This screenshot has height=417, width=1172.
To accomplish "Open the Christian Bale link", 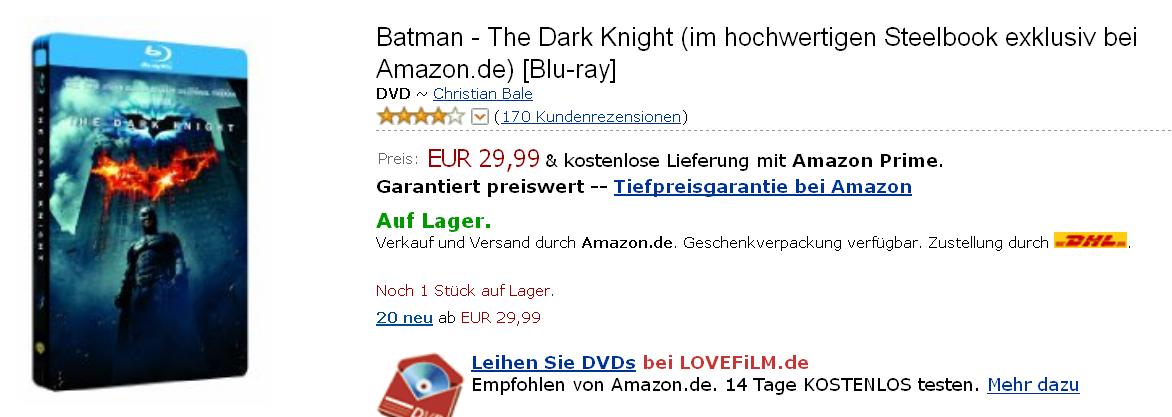I will [x=483, y=93].
